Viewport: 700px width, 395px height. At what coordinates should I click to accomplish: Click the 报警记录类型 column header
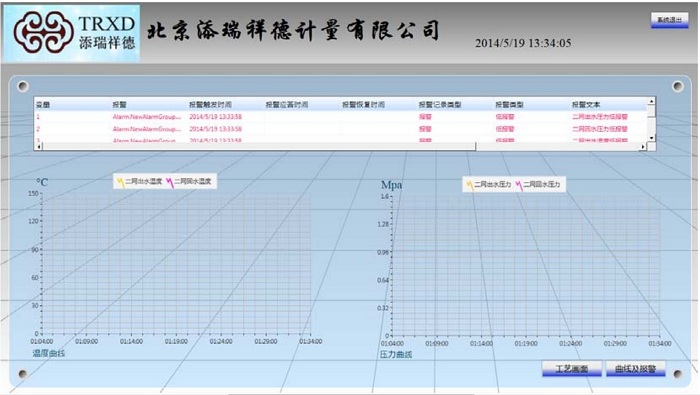click(440, 104)
